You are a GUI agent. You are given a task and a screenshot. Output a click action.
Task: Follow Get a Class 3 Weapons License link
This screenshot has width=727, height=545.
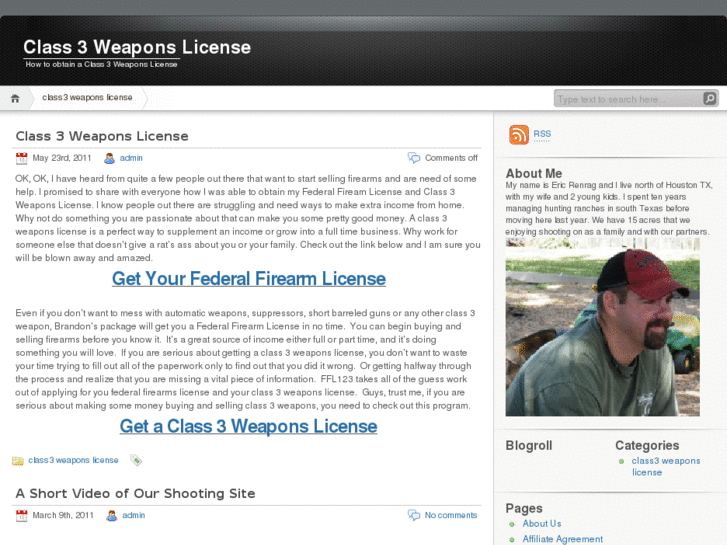249,426
